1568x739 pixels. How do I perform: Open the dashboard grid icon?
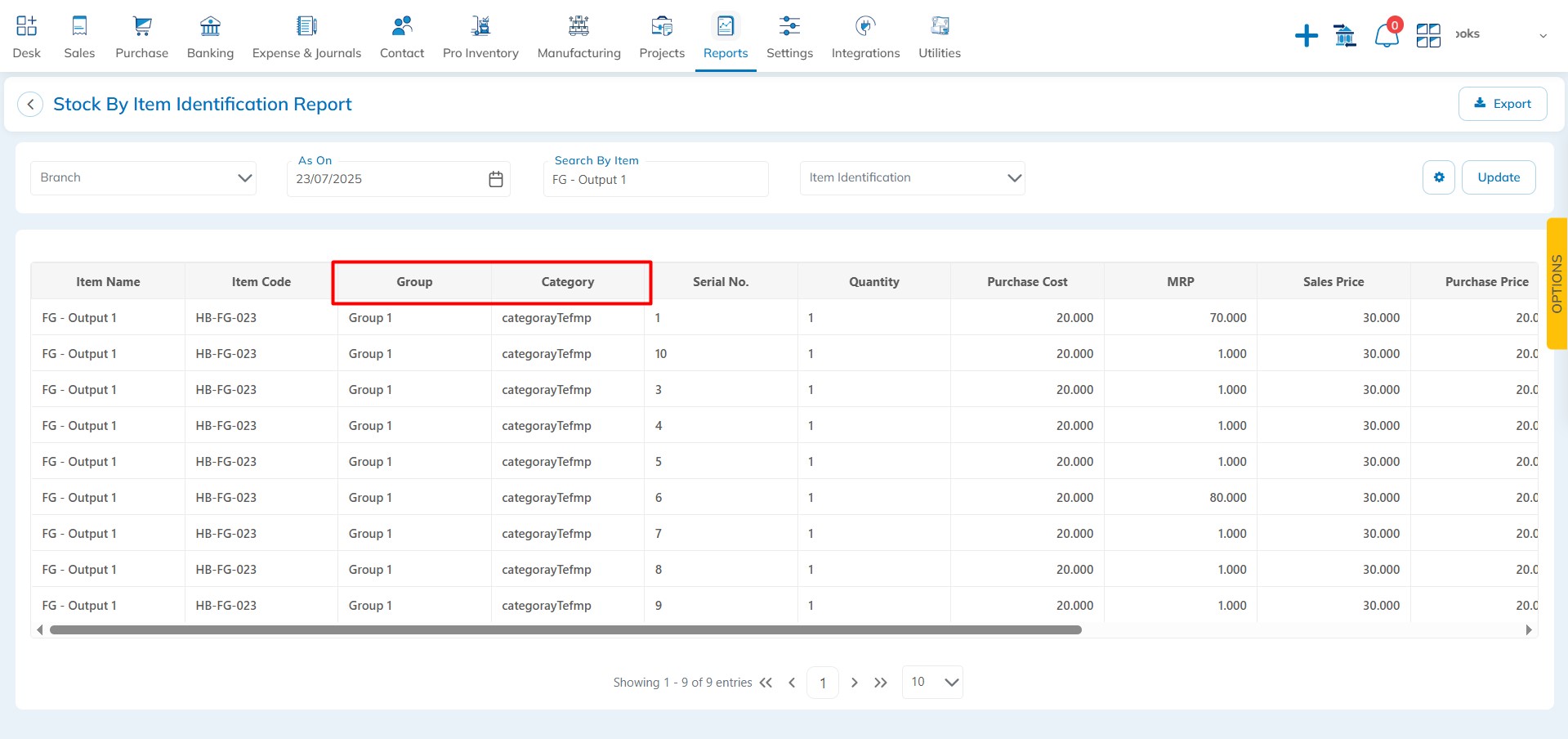point(1428,35)
